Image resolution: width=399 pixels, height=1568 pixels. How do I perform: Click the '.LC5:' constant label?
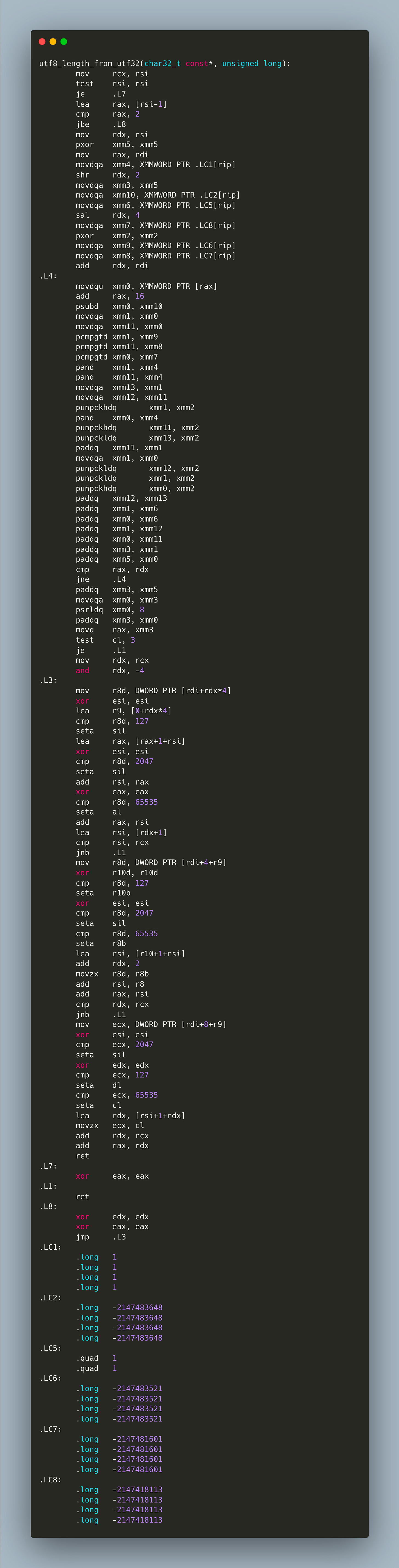(x=50, y=1348)
